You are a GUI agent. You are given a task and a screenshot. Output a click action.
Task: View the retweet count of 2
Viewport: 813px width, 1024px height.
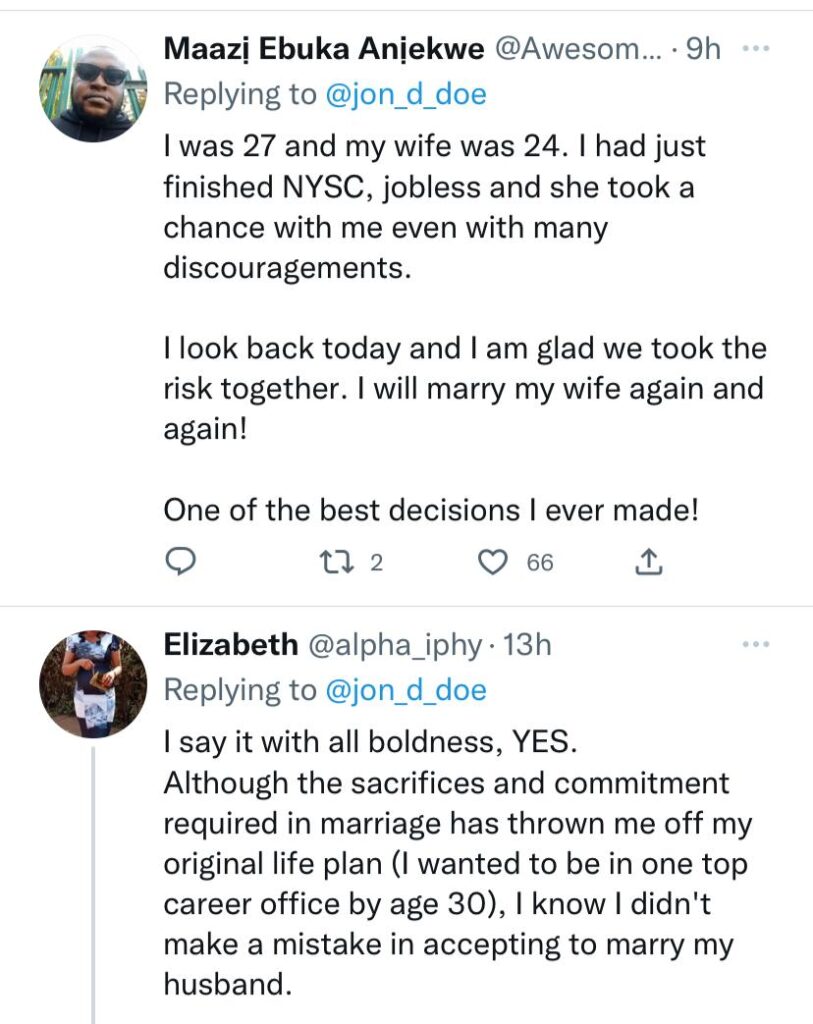[376, 562]
